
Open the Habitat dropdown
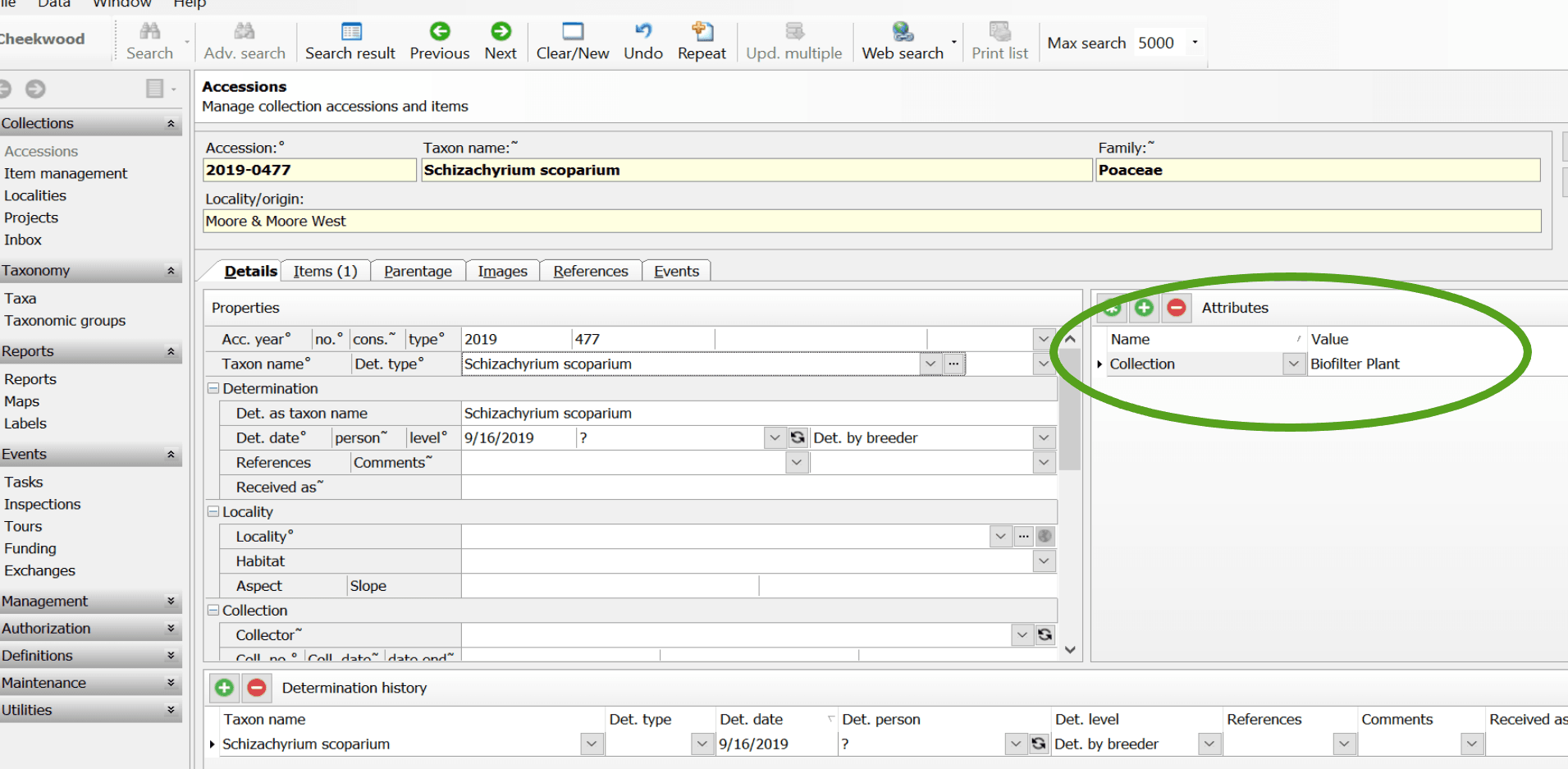[x=1044, y=561]
